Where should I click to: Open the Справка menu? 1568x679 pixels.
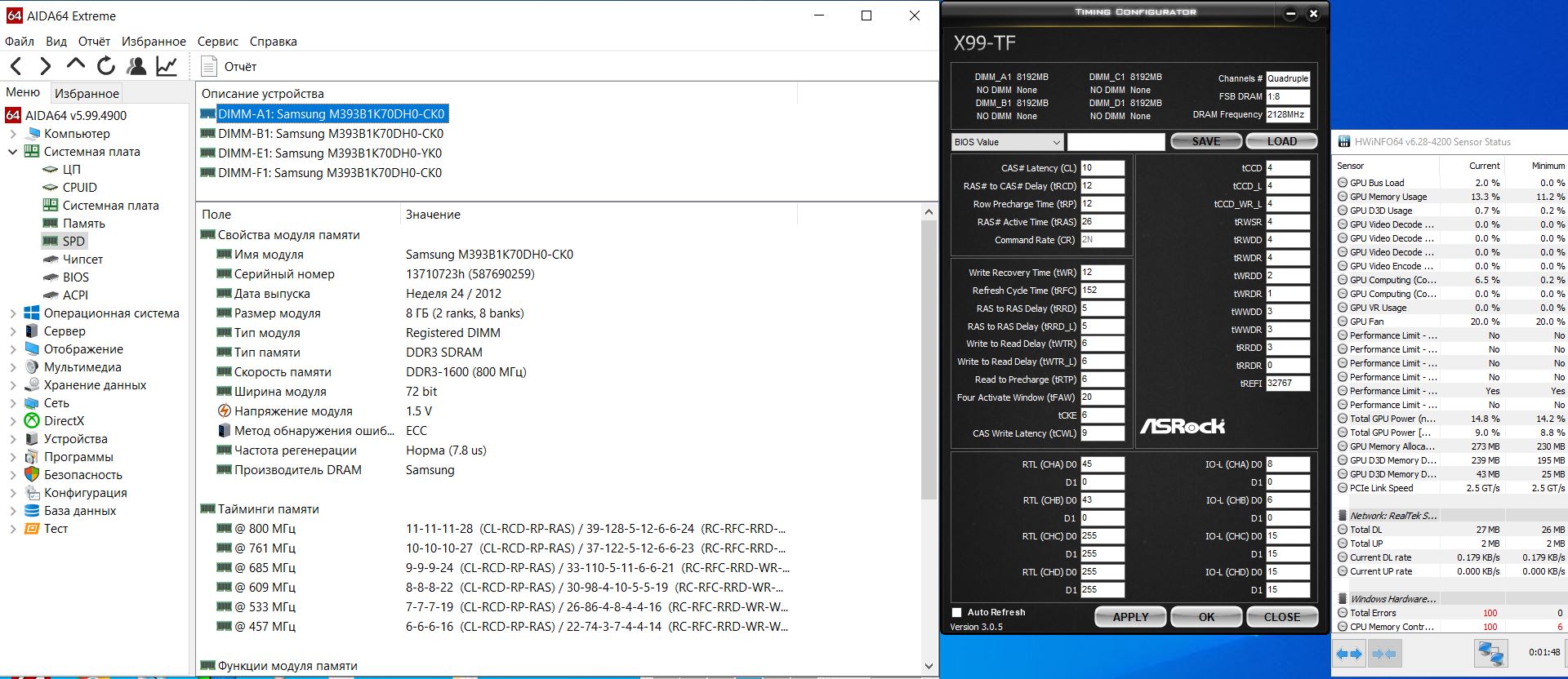pos(274,41)
